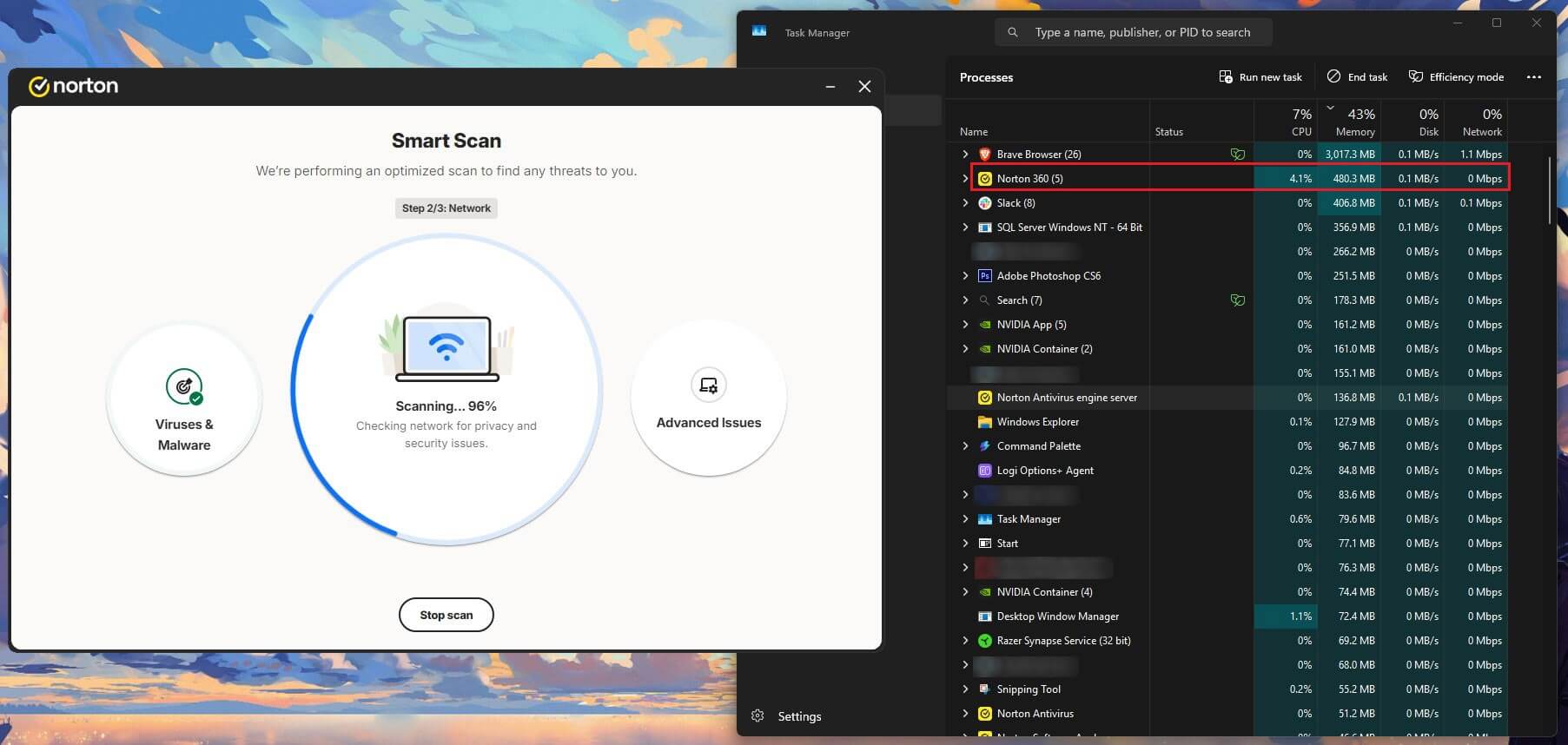1568x745 pixels.
Task: Click the Efficiency mode button
Action: 1456,77
